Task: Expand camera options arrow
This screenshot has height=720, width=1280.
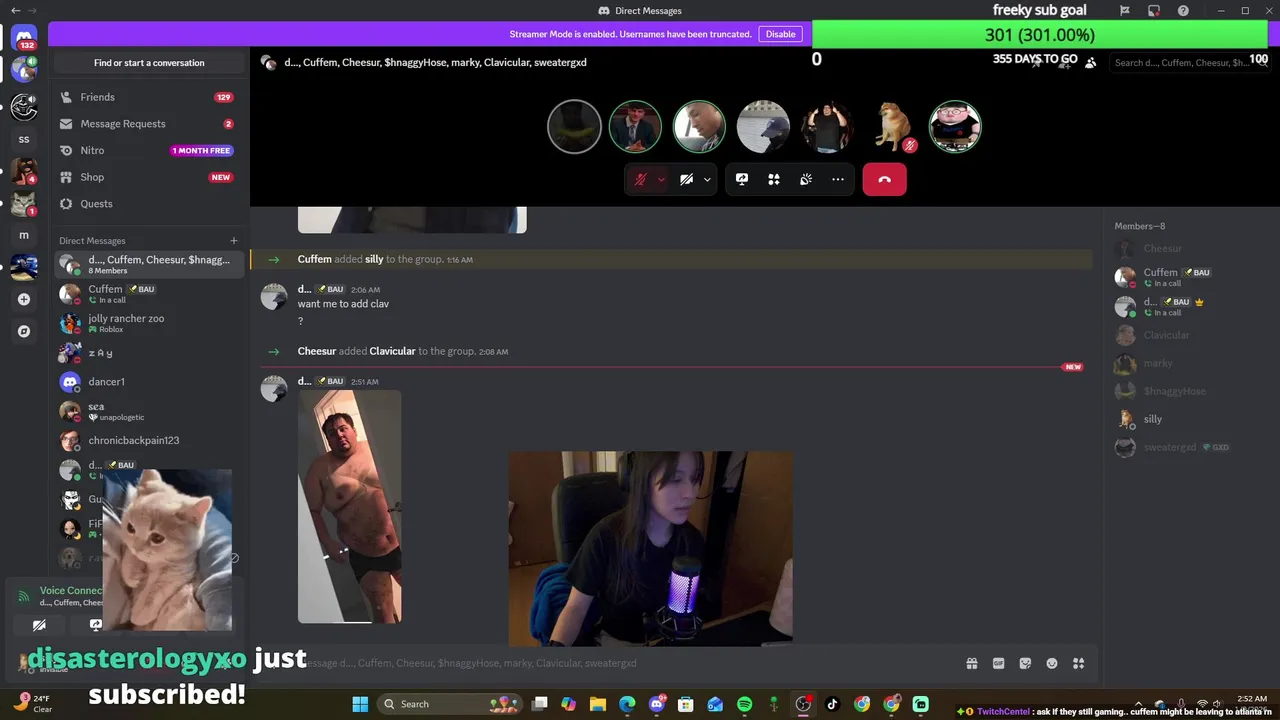Action: coord(707,179)
